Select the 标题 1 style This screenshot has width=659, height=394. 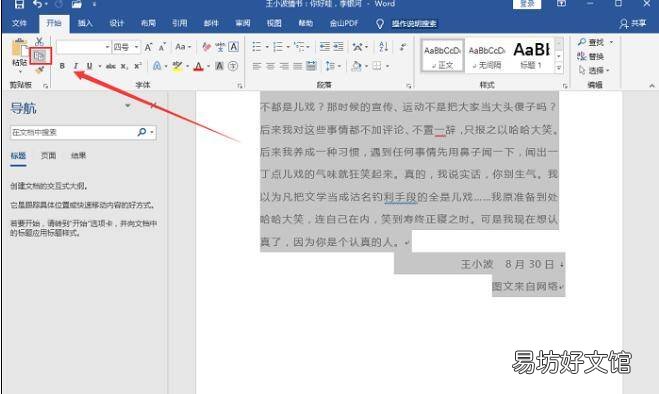(x=531, y=56)
